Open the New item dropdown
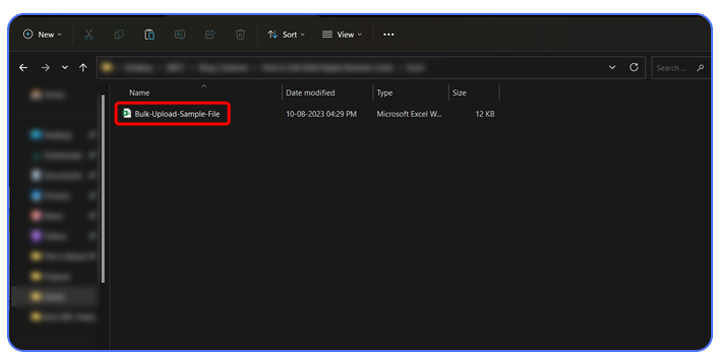Screen dimensions: 720x364 [x=42, y=34]
